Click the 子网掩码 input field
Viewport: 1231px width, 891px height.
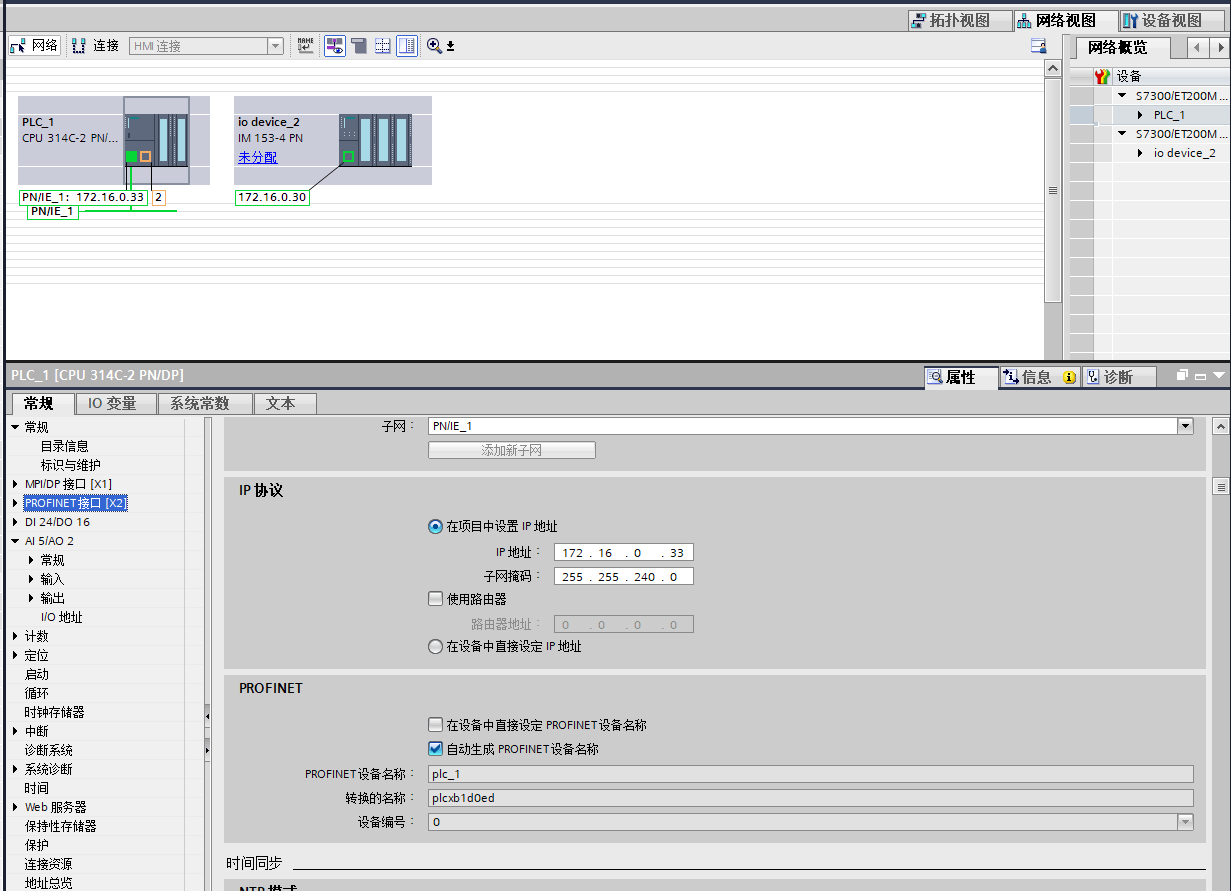coord(622,577)
